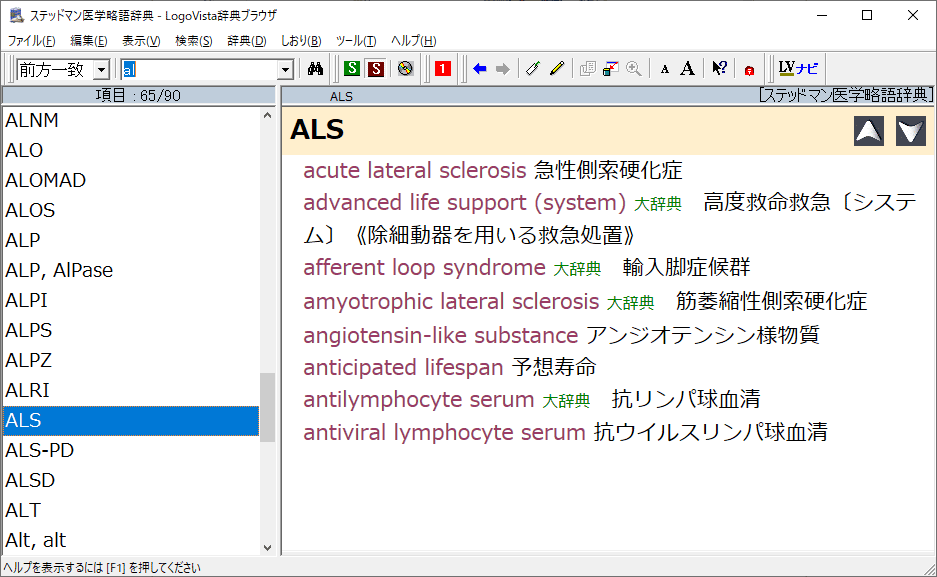Expand the search term history dropdown arrow
Screen dimensions: 937x577
click(x=286, y=70)
